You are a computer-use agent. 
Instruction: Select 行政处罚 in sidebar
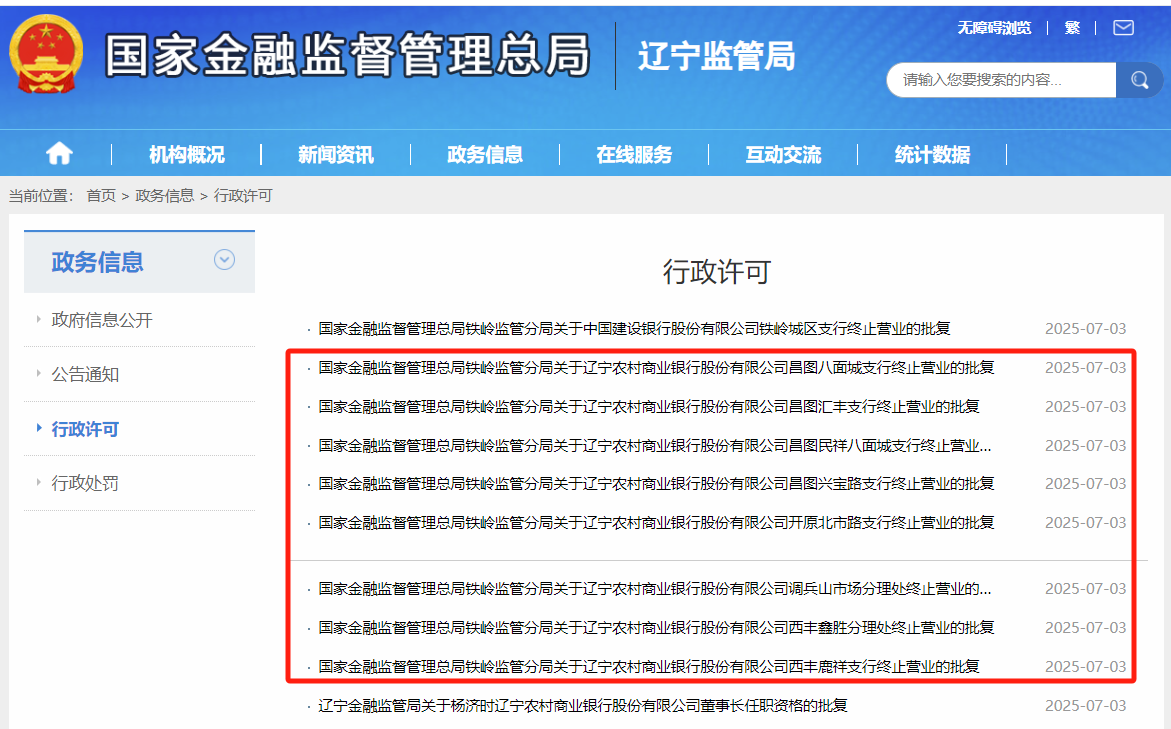(85, 483)
